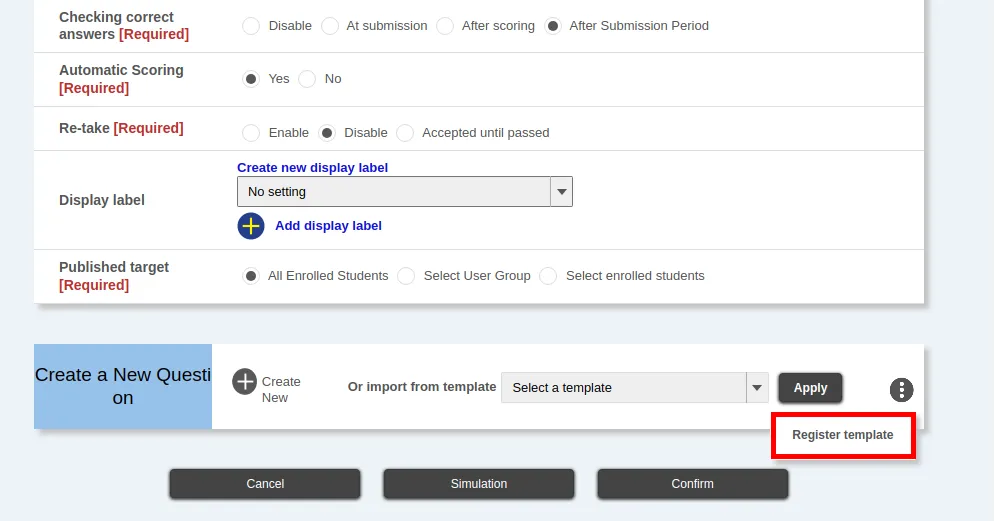Click the Create New plus icon
This screenshot has height=522, width=995.
click(x=245, y=382)
